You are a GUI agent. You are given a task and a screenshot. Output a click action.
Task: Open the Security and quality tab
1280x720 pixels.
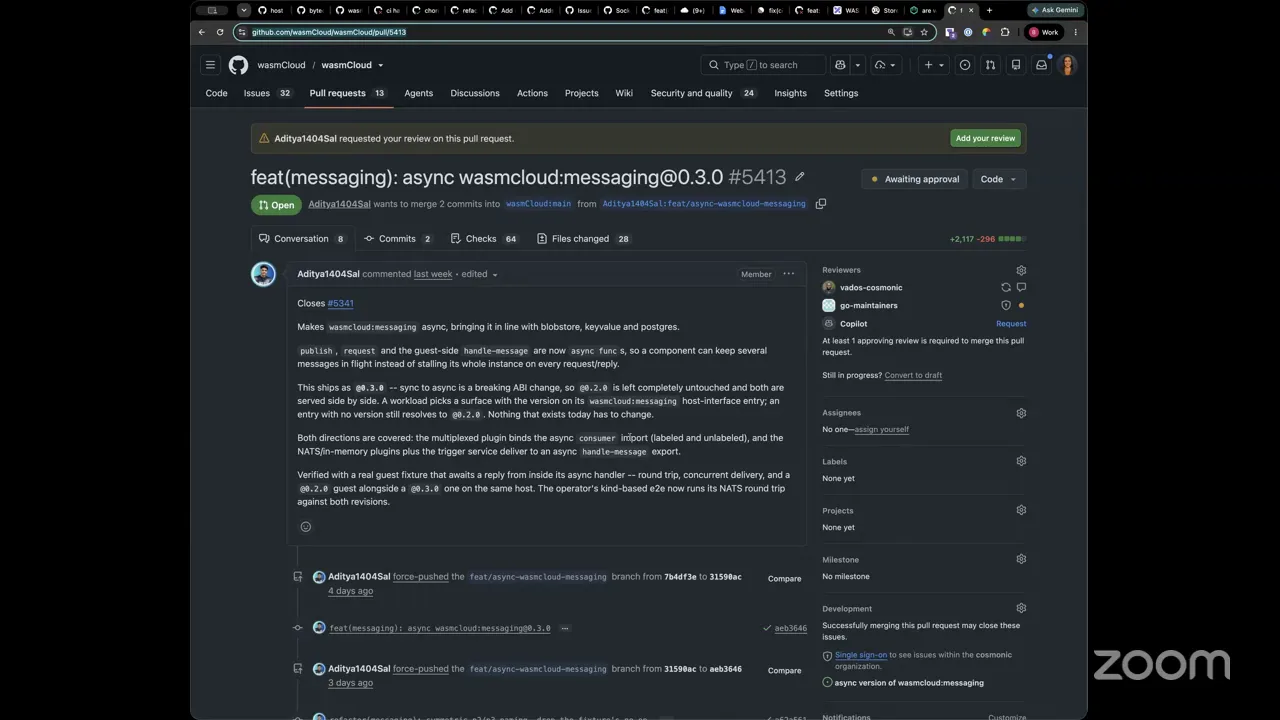point(703,93)
